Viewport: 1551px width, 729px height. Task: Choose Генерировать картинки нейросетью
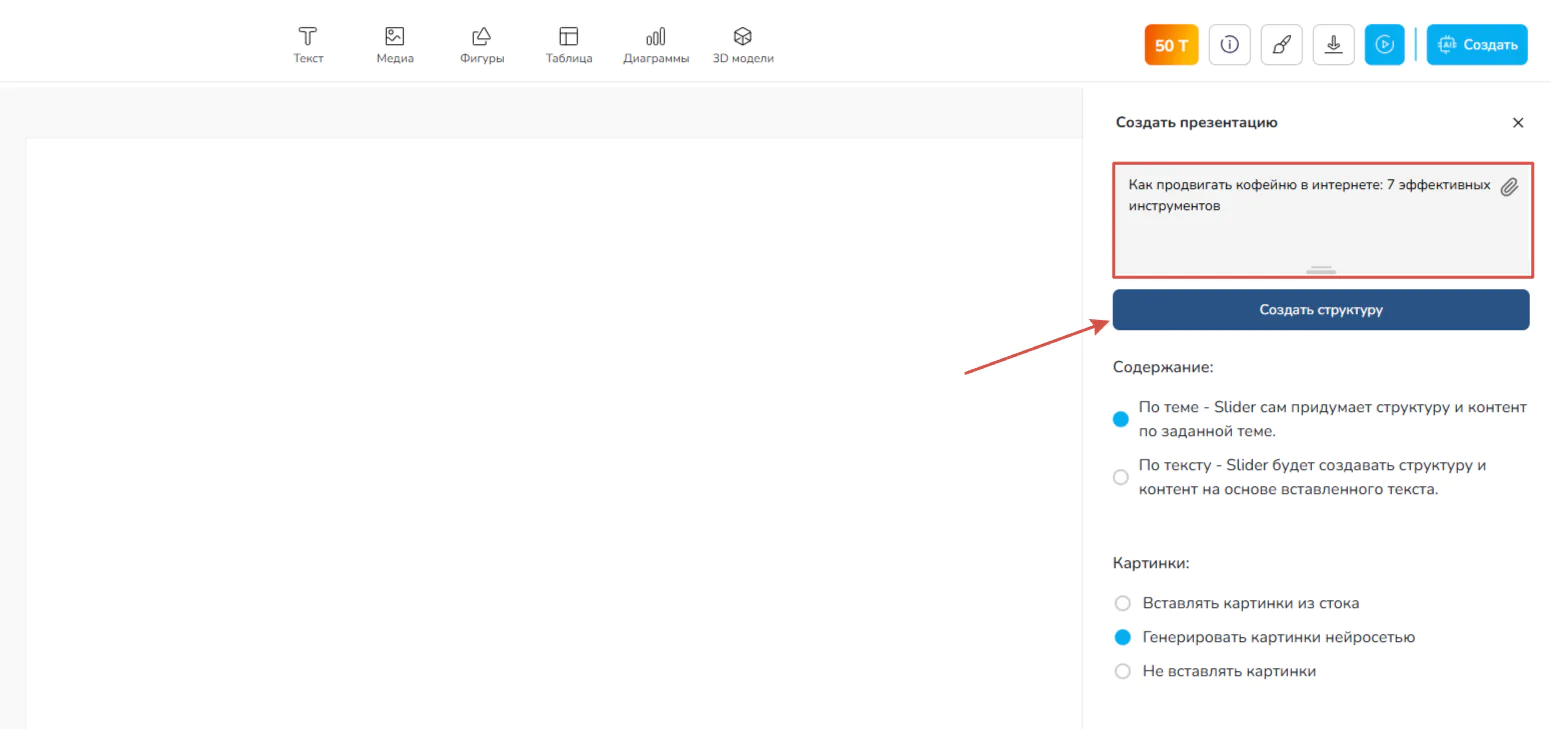click(1123, 637)
